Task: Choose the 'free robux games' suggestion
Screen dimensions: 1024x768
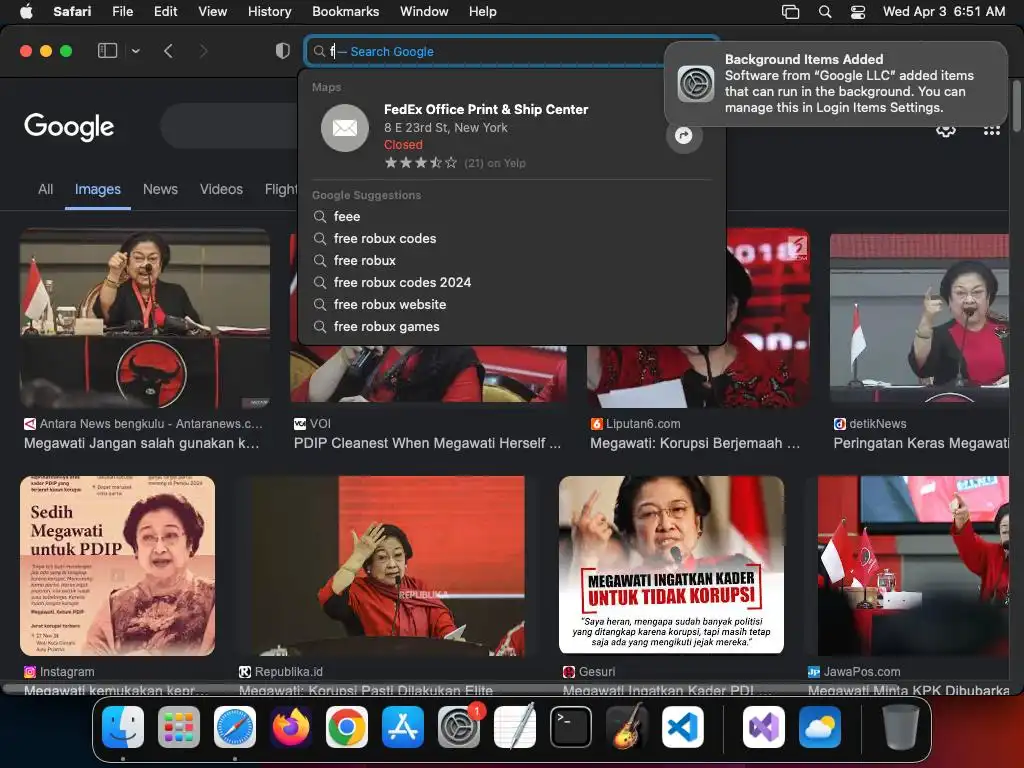Action: point(511,327)
